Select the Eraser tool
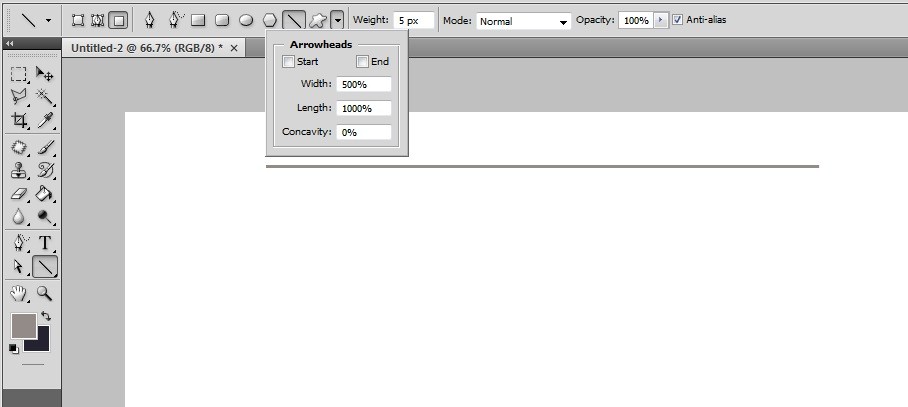This screenshot has width=908, height=407. [19, 193]
